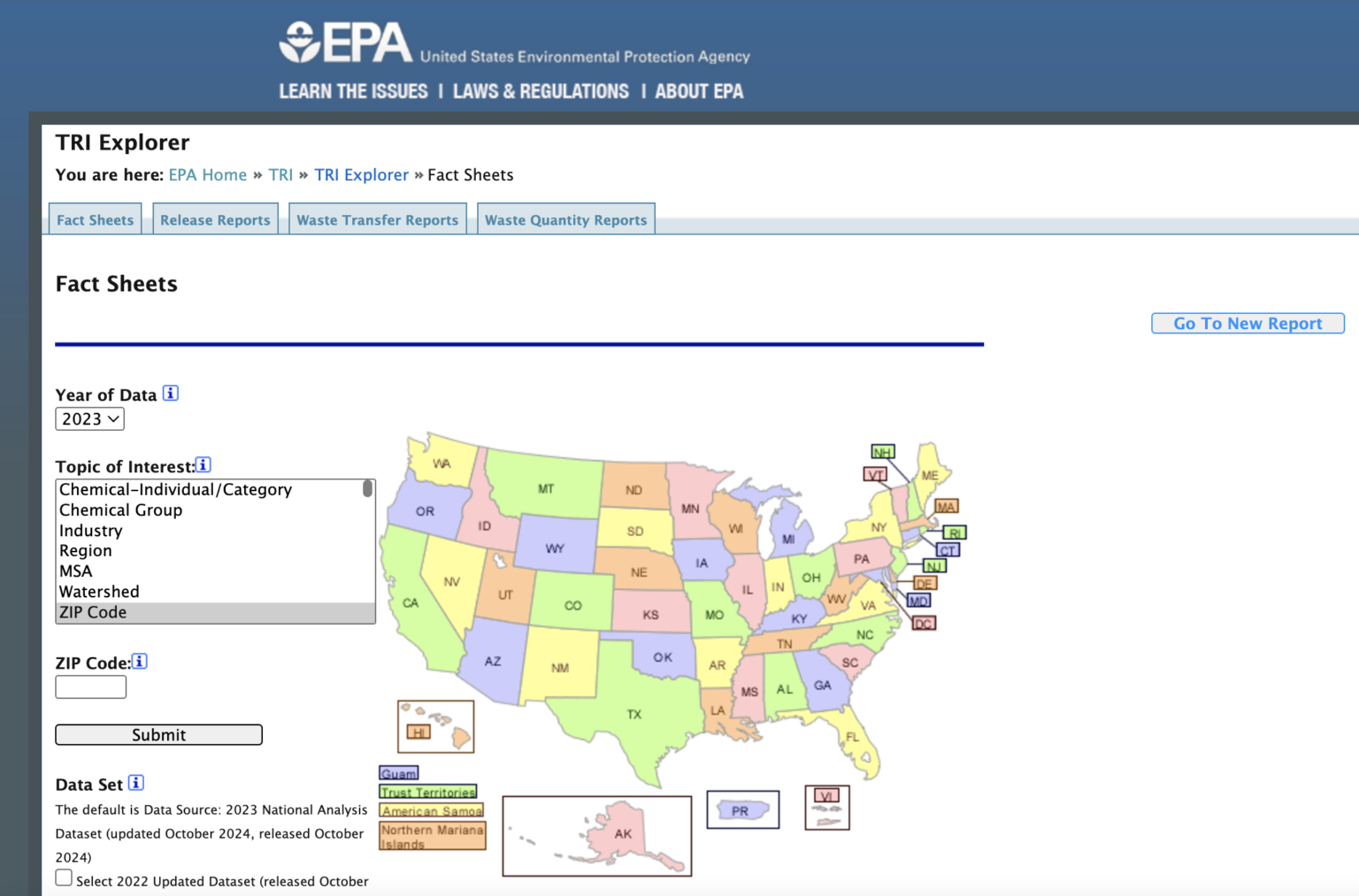Click the Topic of Interest info icon
Viewport: 1359px width, 896px height.
(203, 465)
